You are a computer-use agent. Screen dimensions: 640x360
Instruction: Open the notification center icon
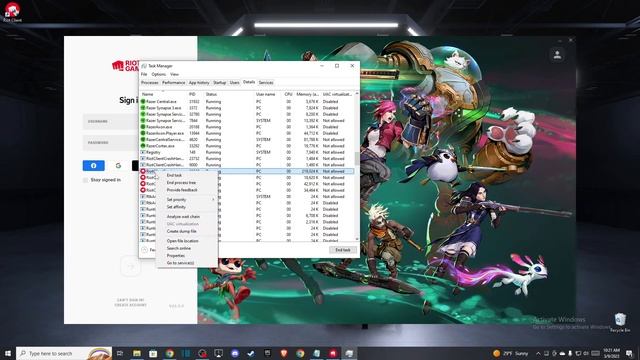[629, 353]
